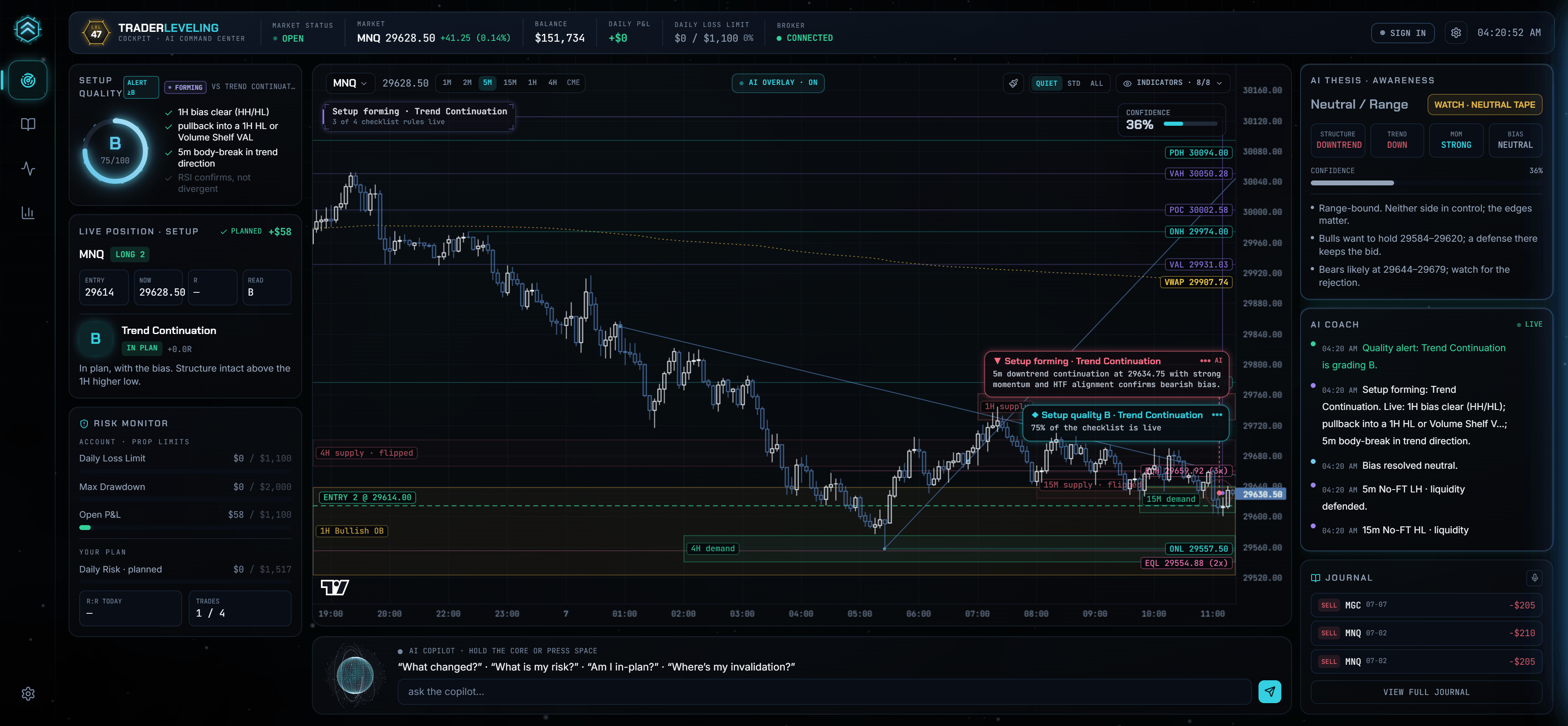Click the PDH 30094.00 level label
The width and height of the screenshot is (1568, 726).
tap(1198, 153)
